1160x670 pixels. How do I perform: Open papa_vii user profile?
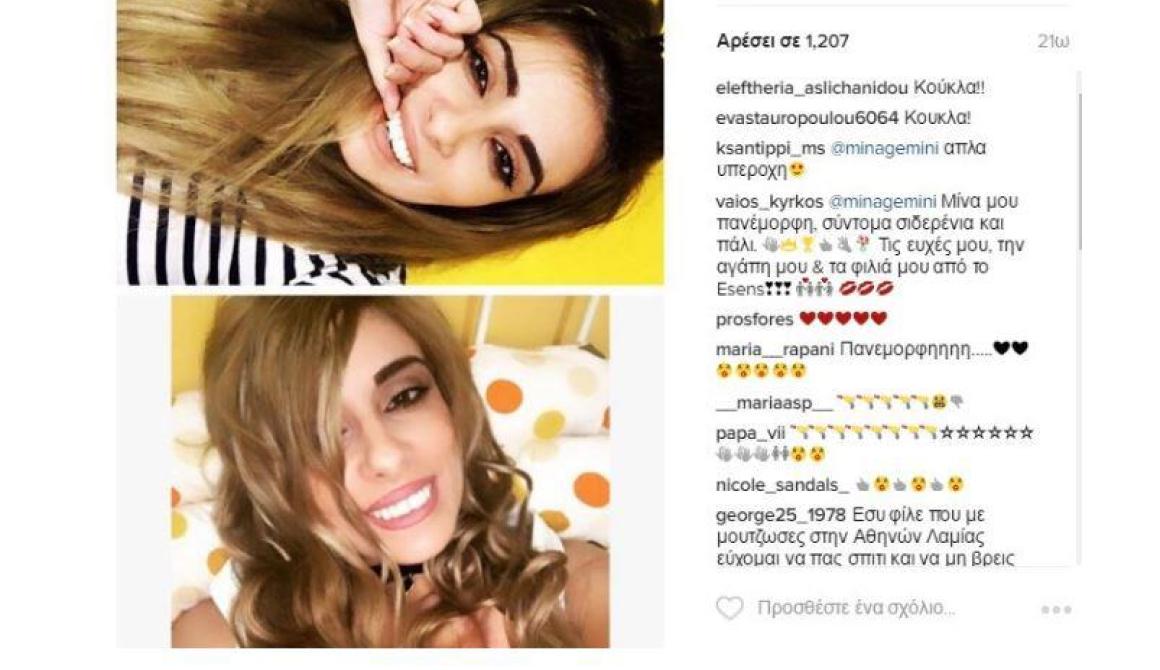[x=750, y=433]
